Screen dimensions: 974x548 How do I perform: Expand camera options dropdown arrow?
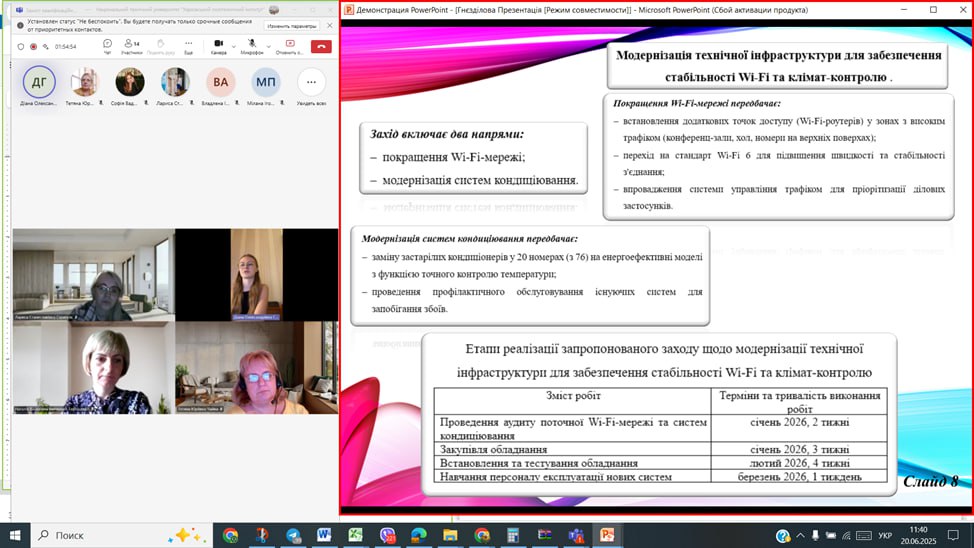click(x=233, y=46)
